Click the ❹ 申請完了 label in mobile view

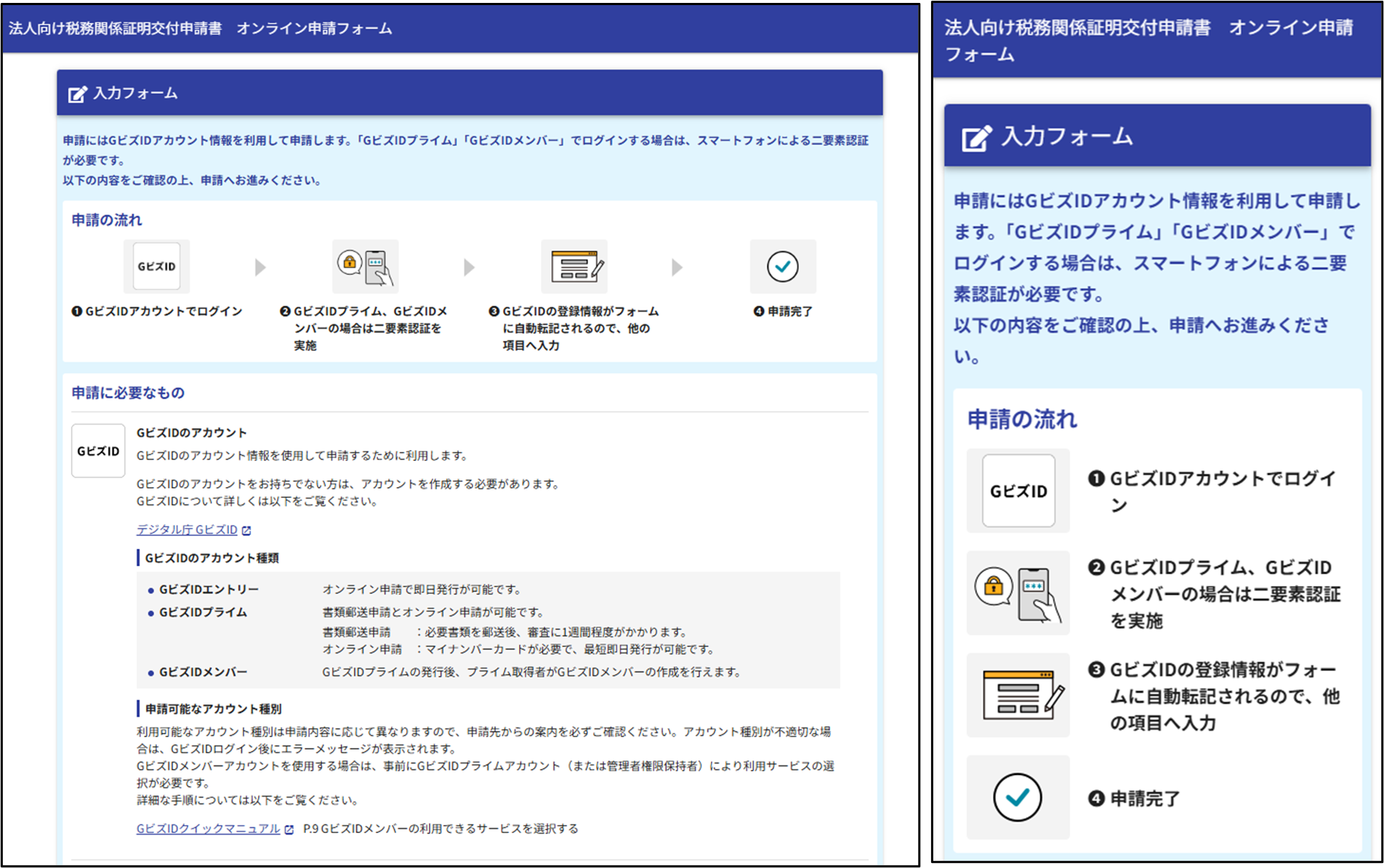point(1134,798)
